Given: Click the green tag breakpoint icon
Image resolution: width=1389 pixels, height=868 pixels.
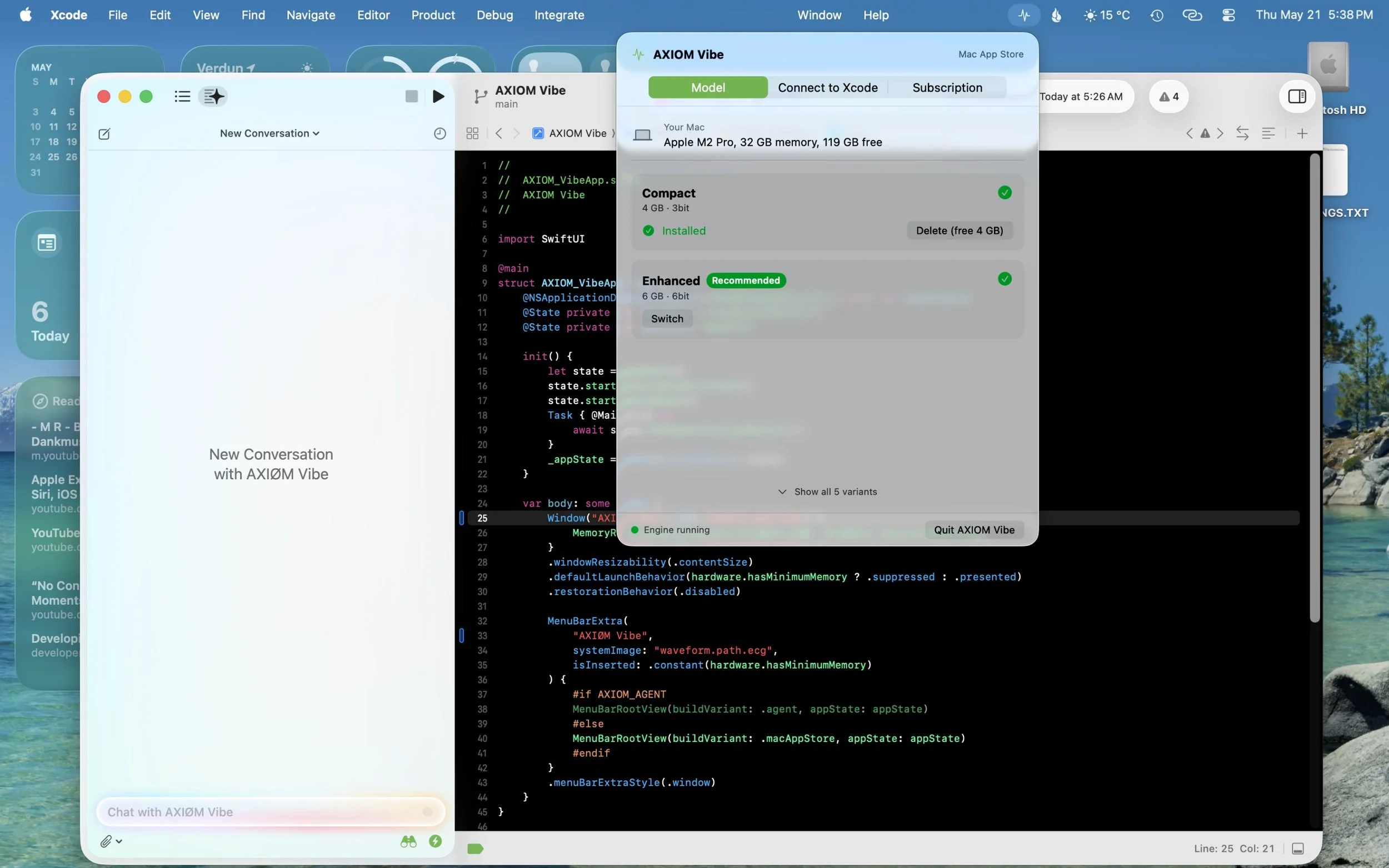Looking at the screenshot, I should pos(475,849).
